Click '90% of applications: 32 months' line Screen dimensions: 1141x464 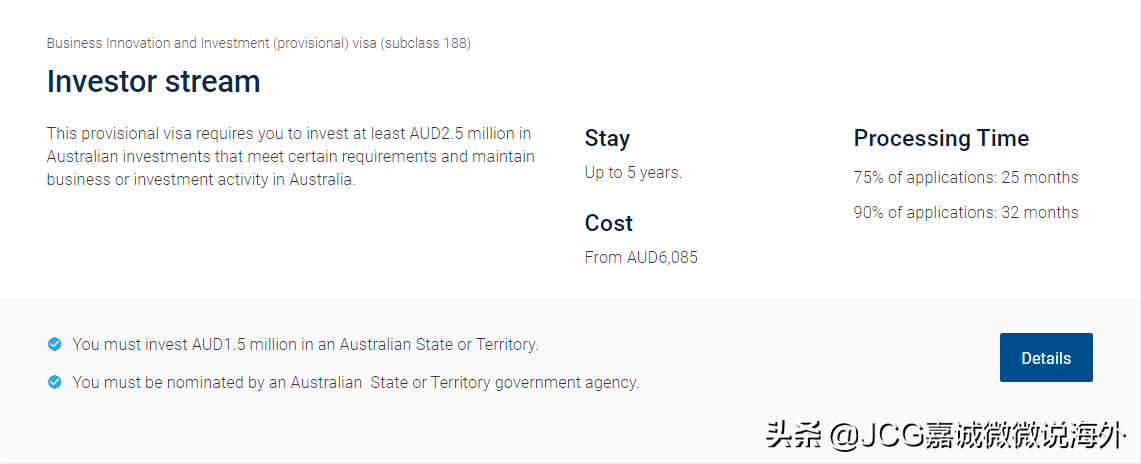pyautogui.click(x=965, y=212)
